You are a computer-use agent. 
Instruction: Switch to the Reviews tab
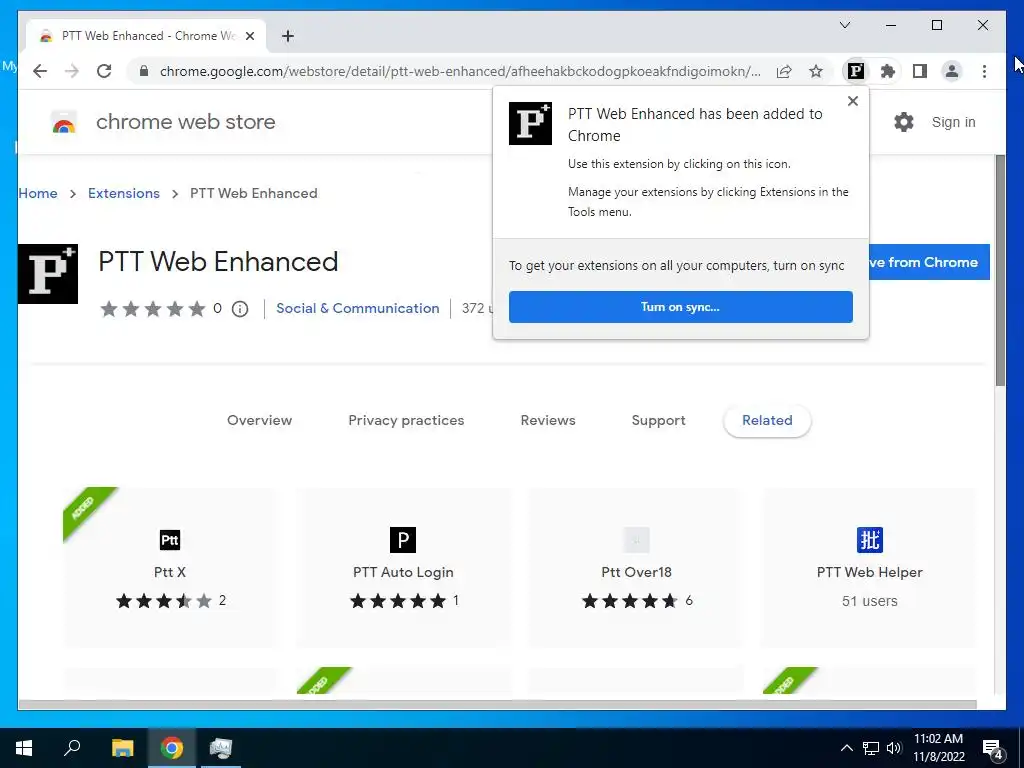click(547, 421)
